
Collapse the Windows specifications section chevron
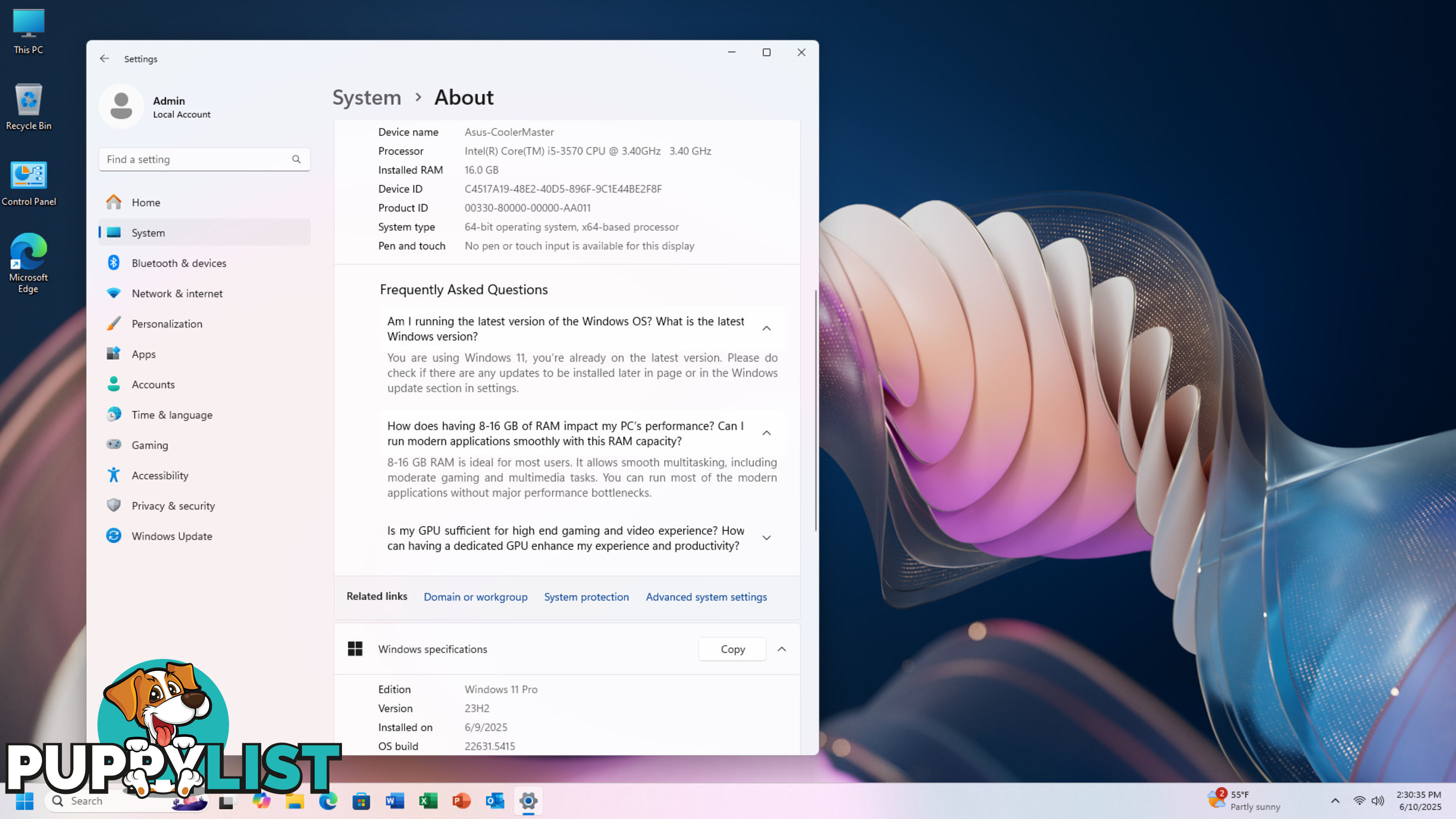click(x=782, y=649)
